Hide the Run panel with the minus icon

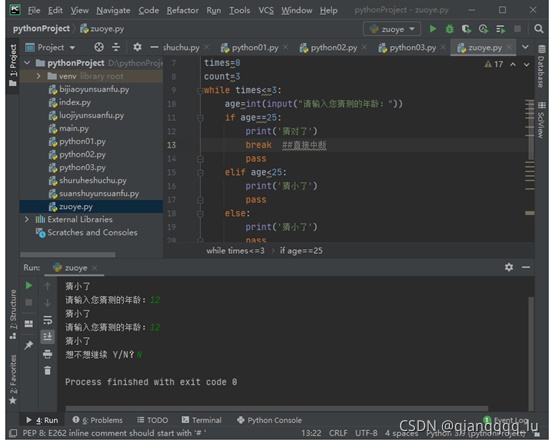pos(526,267)
